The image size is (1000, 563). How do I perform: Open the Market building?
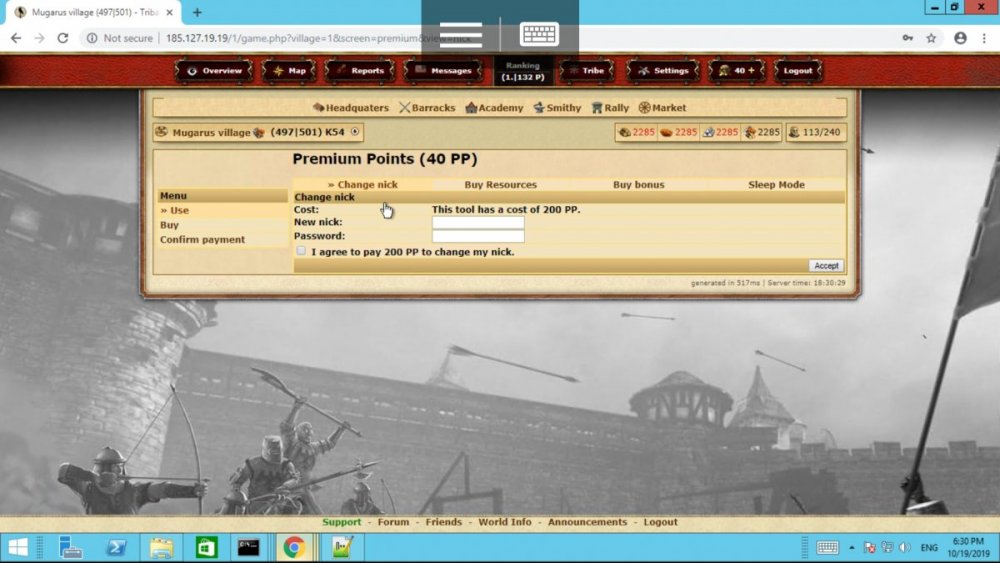[x=663, y=108]
